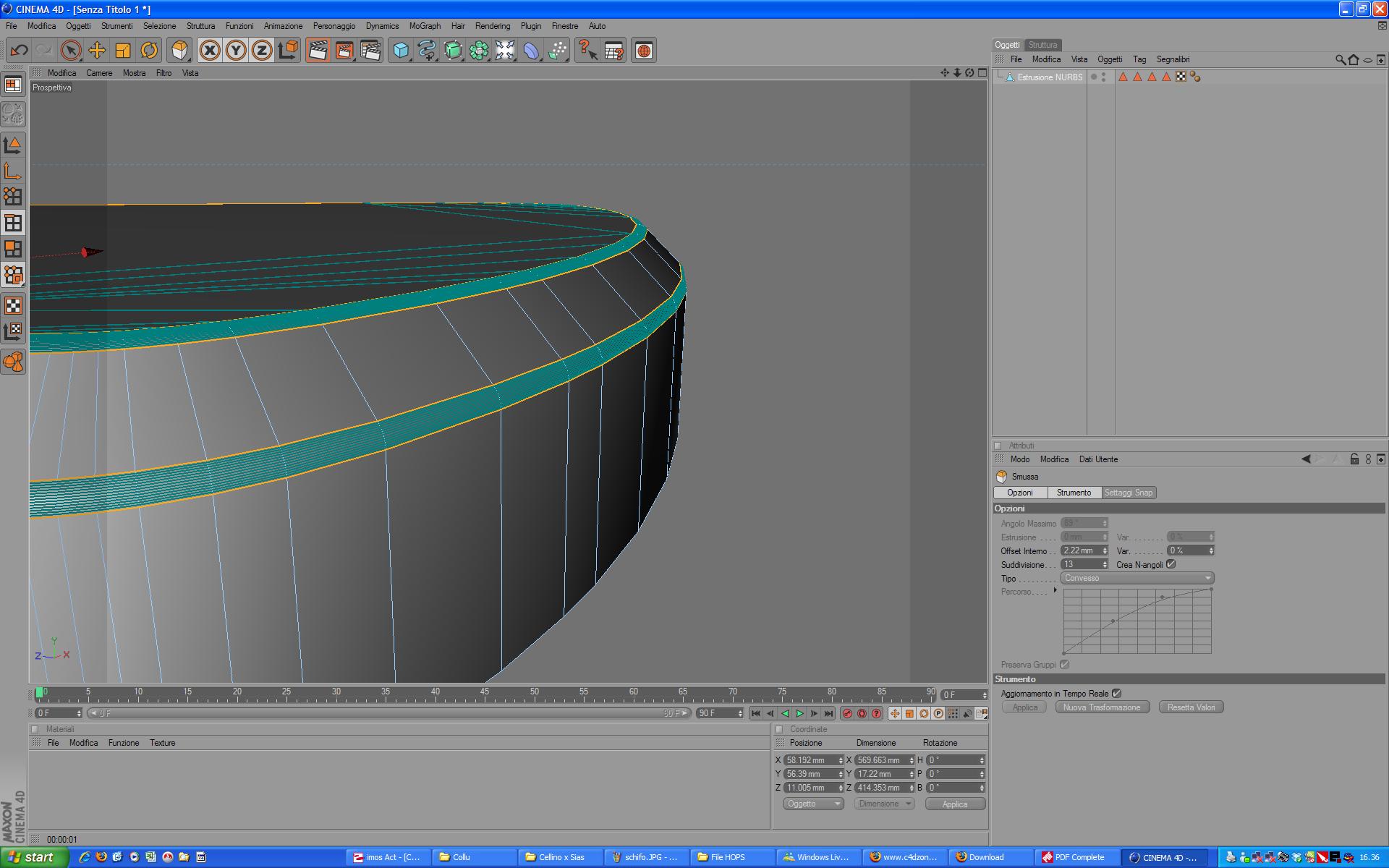
Task: Toggle visibility dots of Estrusione NURBS
Action: click(x=1103, y=77)
